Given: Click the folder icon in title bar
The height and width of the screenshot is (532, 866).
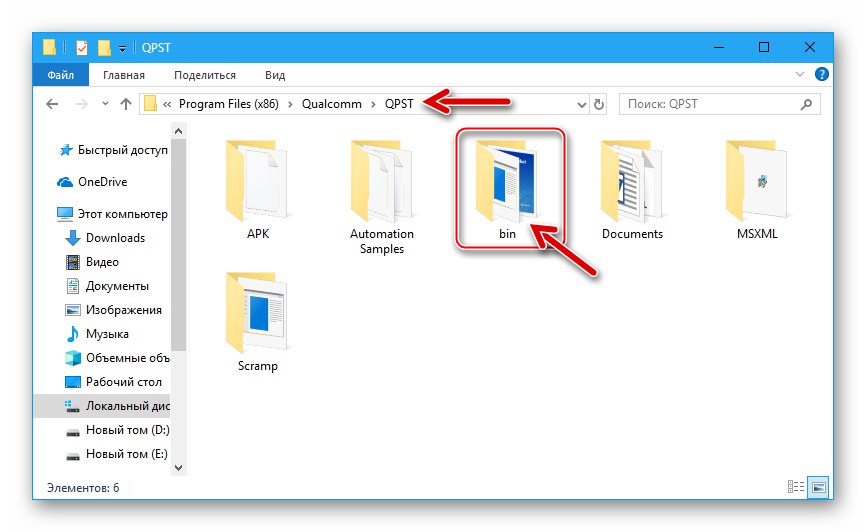Looking at the screenshot, I should (x=49, y=48).
